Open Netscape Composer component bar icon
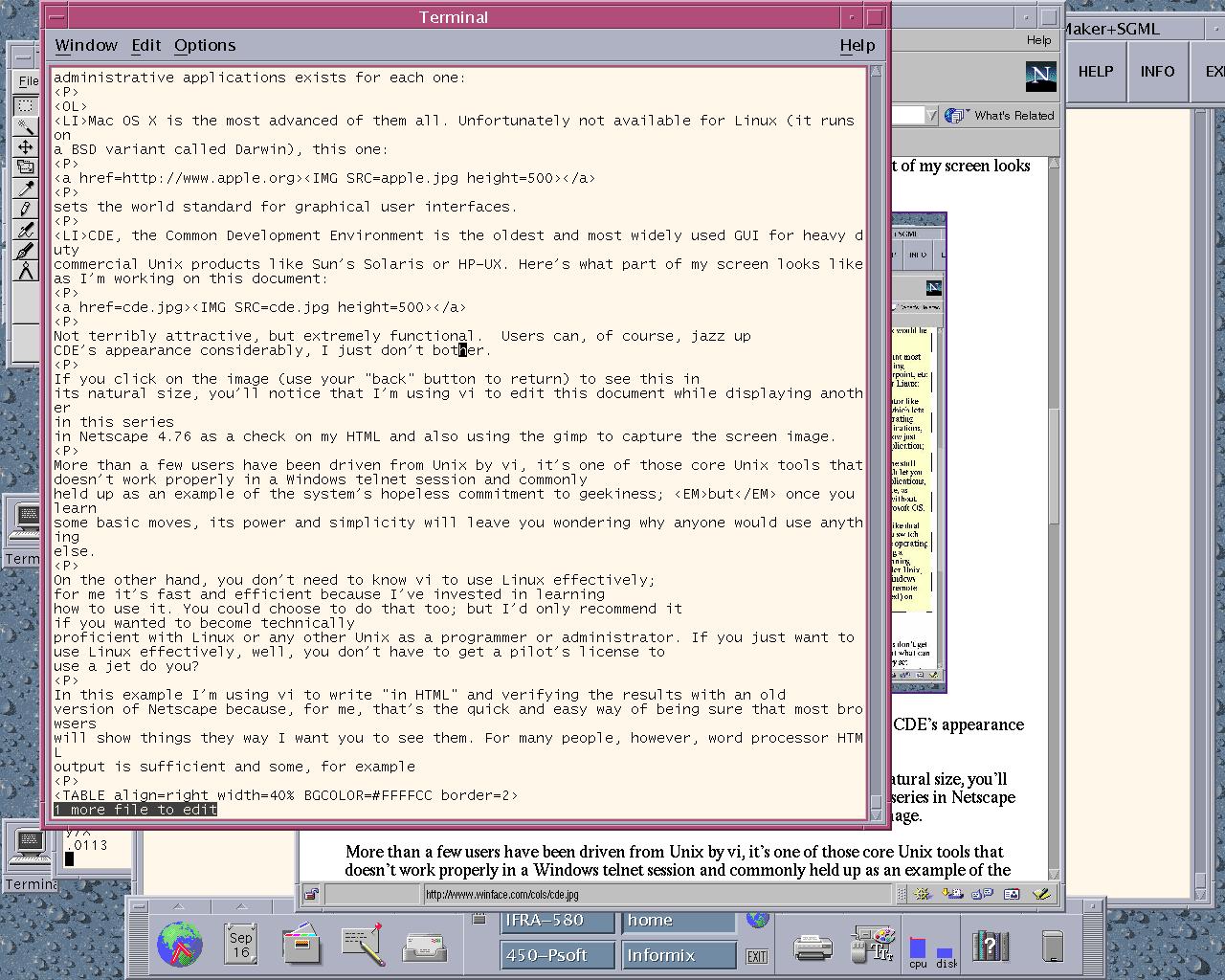This screenshot has height=980, width=1225. [1042, 894]
